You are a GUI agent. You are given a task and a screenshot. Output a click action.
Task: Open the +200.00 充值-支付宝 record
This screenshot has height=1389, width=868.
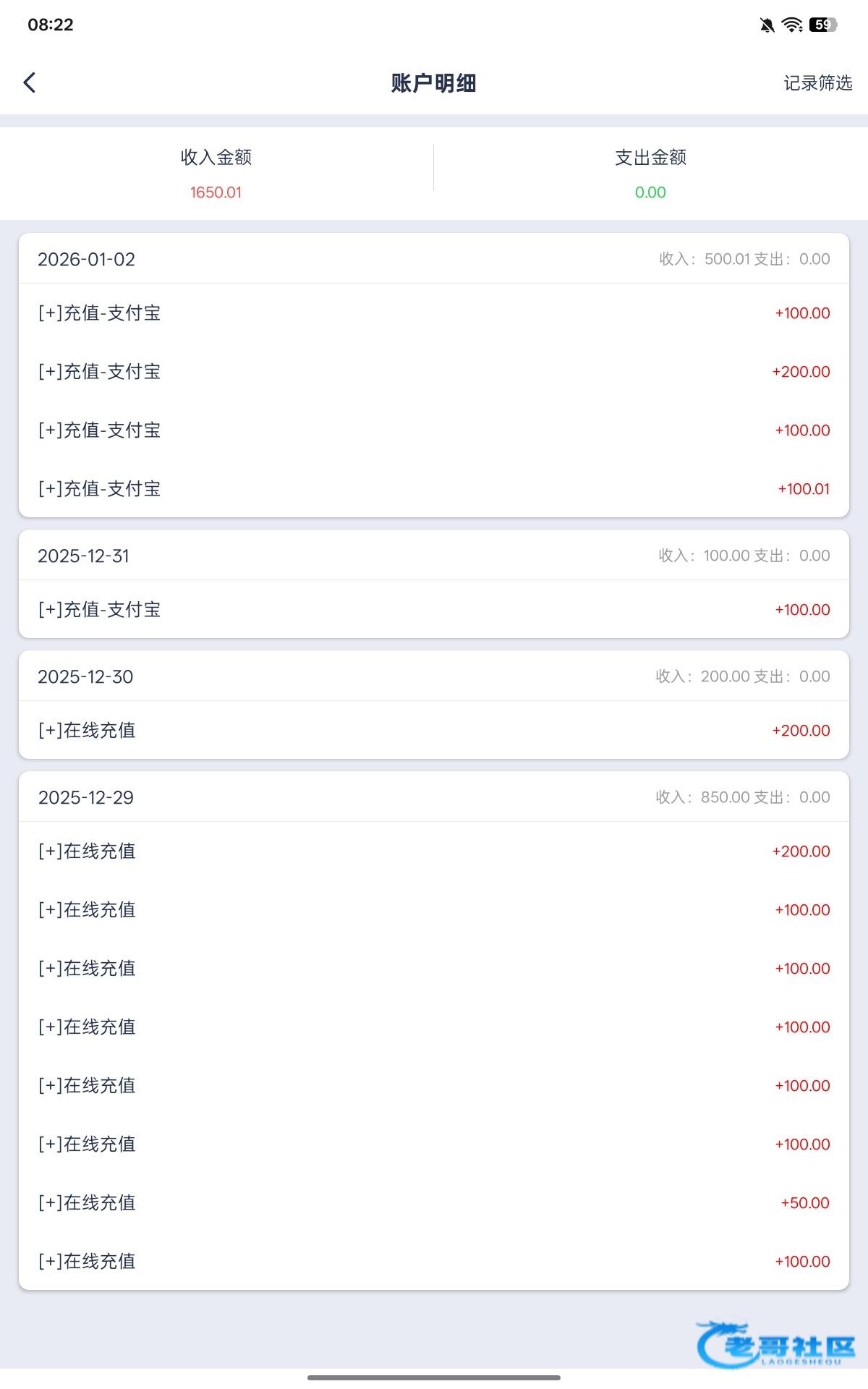(434, 372)
